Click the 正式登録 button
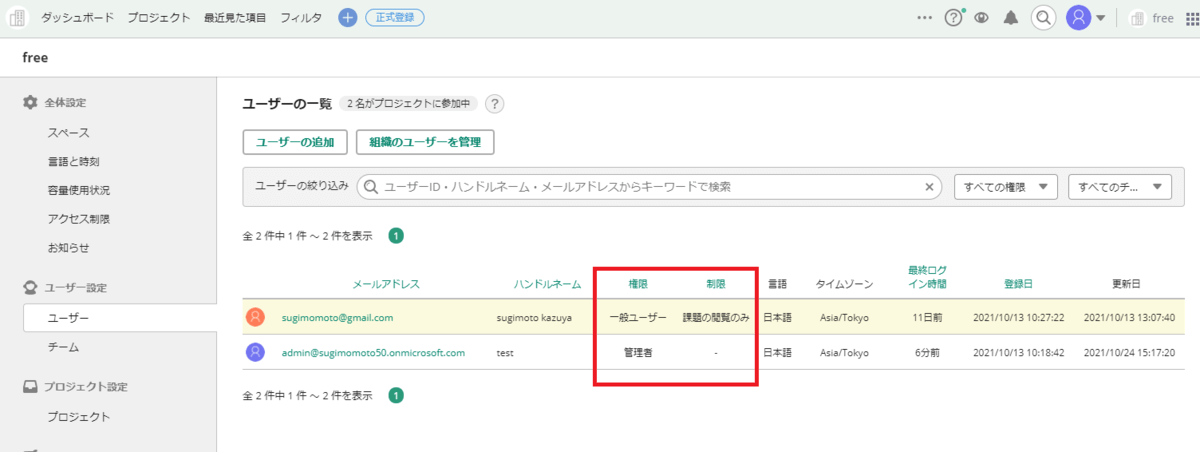 tap(394, 18)
